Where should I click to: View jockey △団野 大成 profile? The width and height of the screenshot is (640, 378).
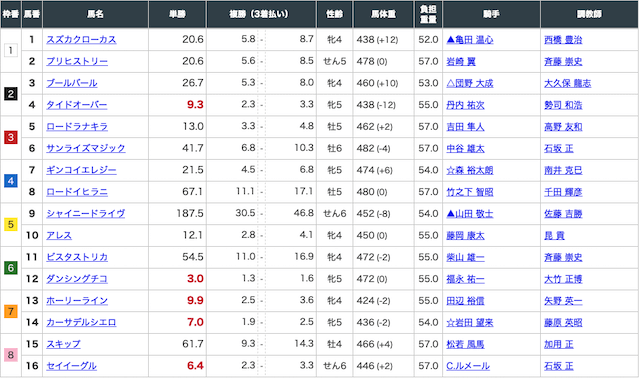(x=470, y=83)
